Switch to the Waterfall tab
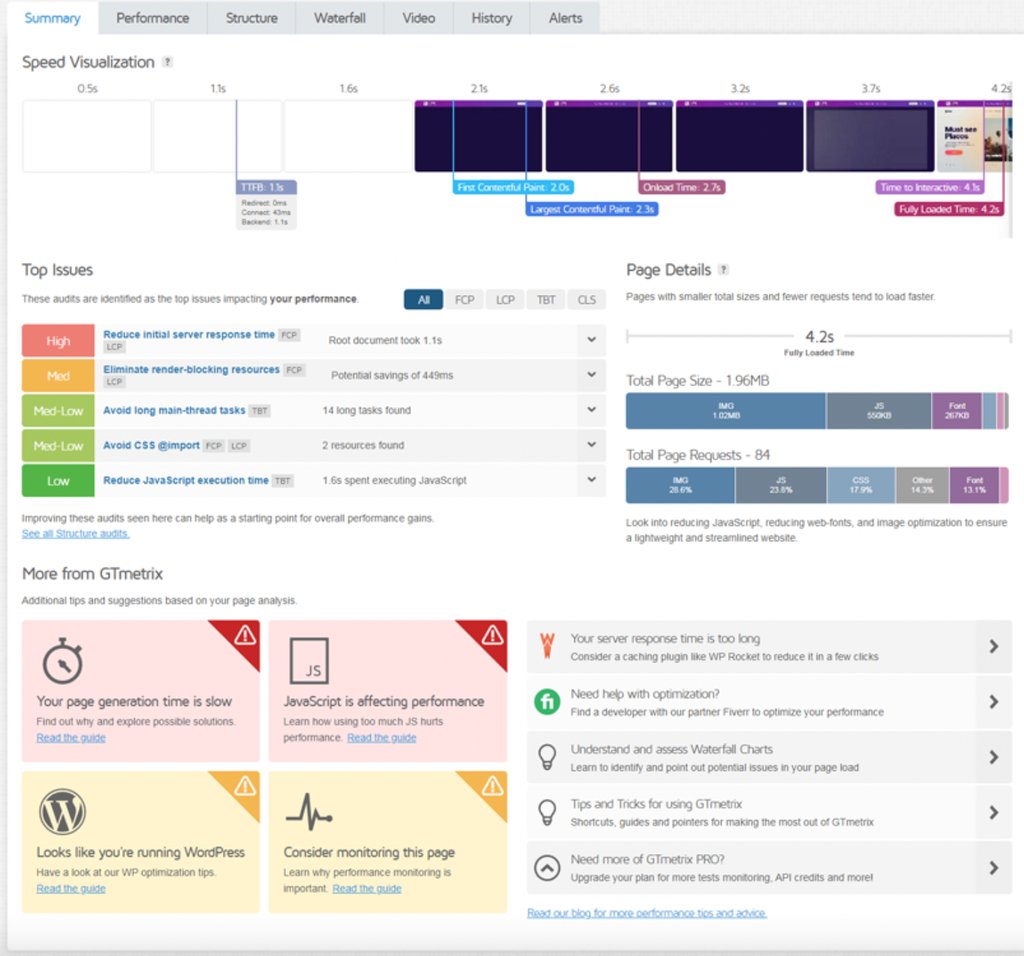Viewport: 1024px width, 956px height. point(339,17)
